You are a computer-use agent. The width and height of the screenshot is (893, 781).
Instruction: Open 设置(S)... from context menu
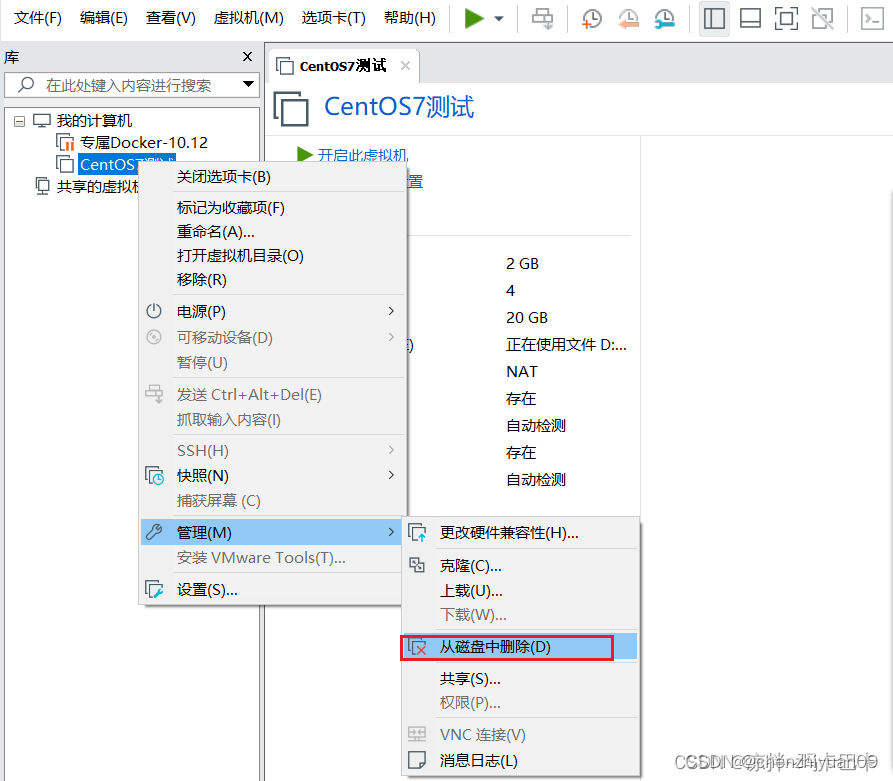pos(207,590)
